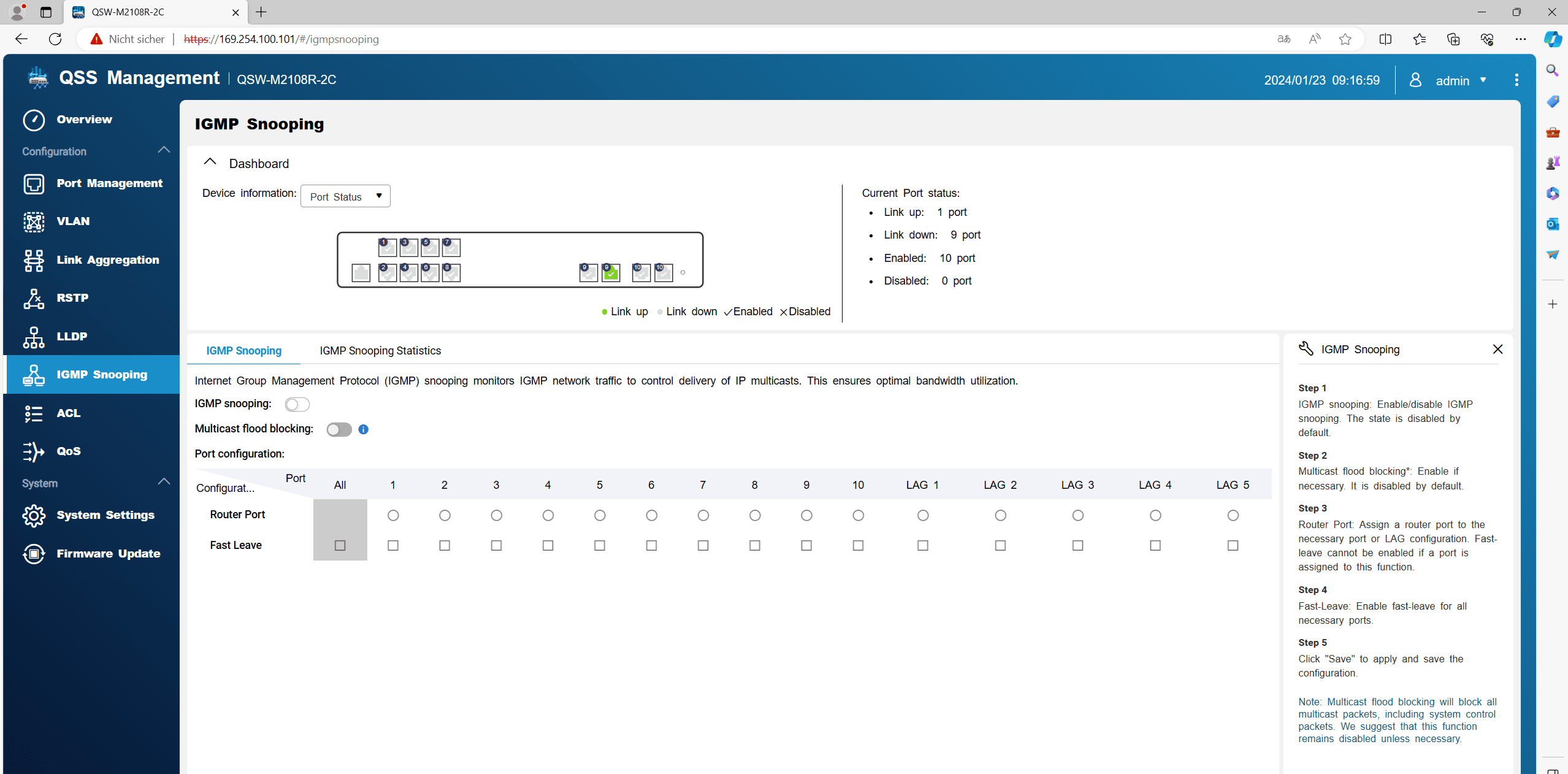Screen dimensions: 1568x774
Task: Switch to IGMP Snooping Statistics tab
Action: (x=380, y=351)
